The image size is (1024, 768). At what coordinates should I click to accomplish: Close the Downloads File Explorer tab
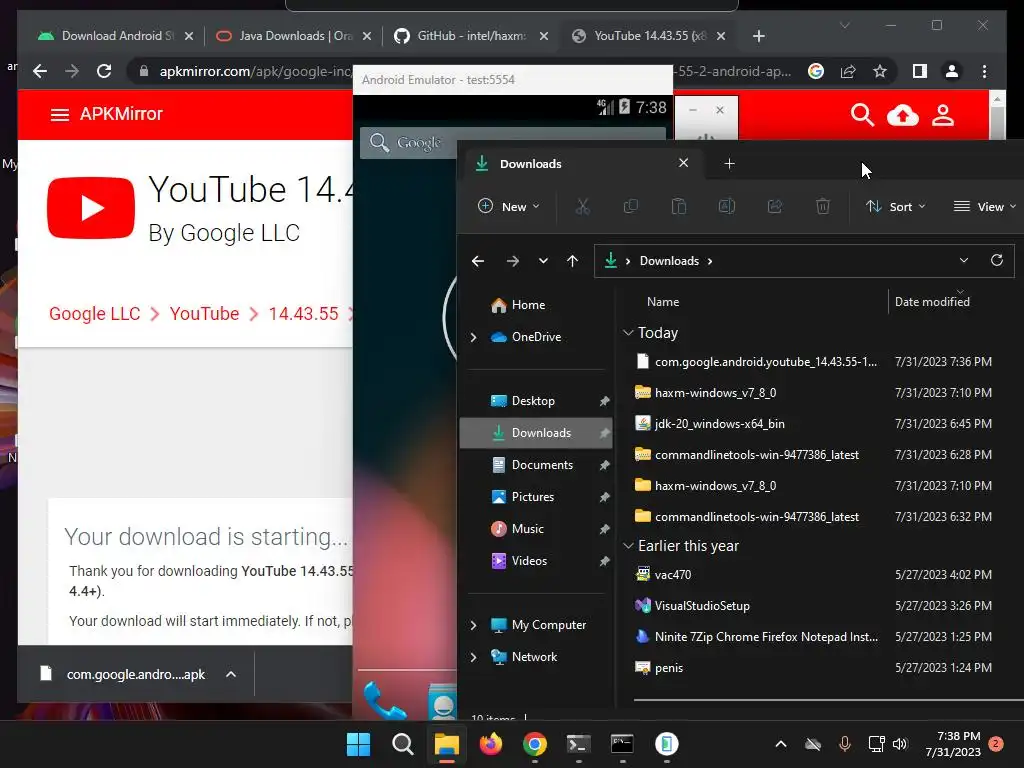[683, 163]
